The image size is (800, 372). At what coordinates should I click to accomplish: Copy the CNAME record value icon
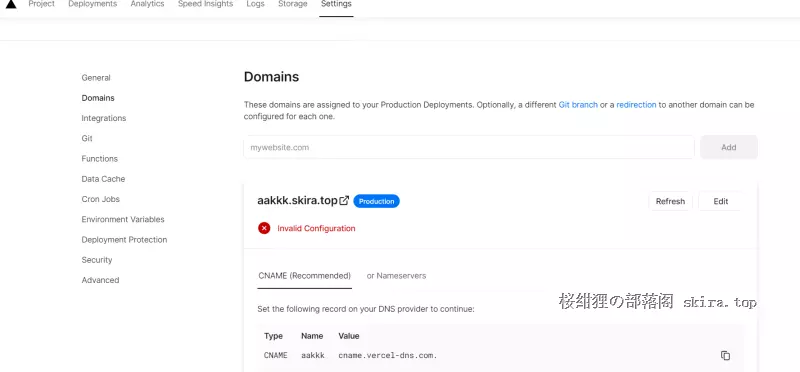[x=725, y=356]
